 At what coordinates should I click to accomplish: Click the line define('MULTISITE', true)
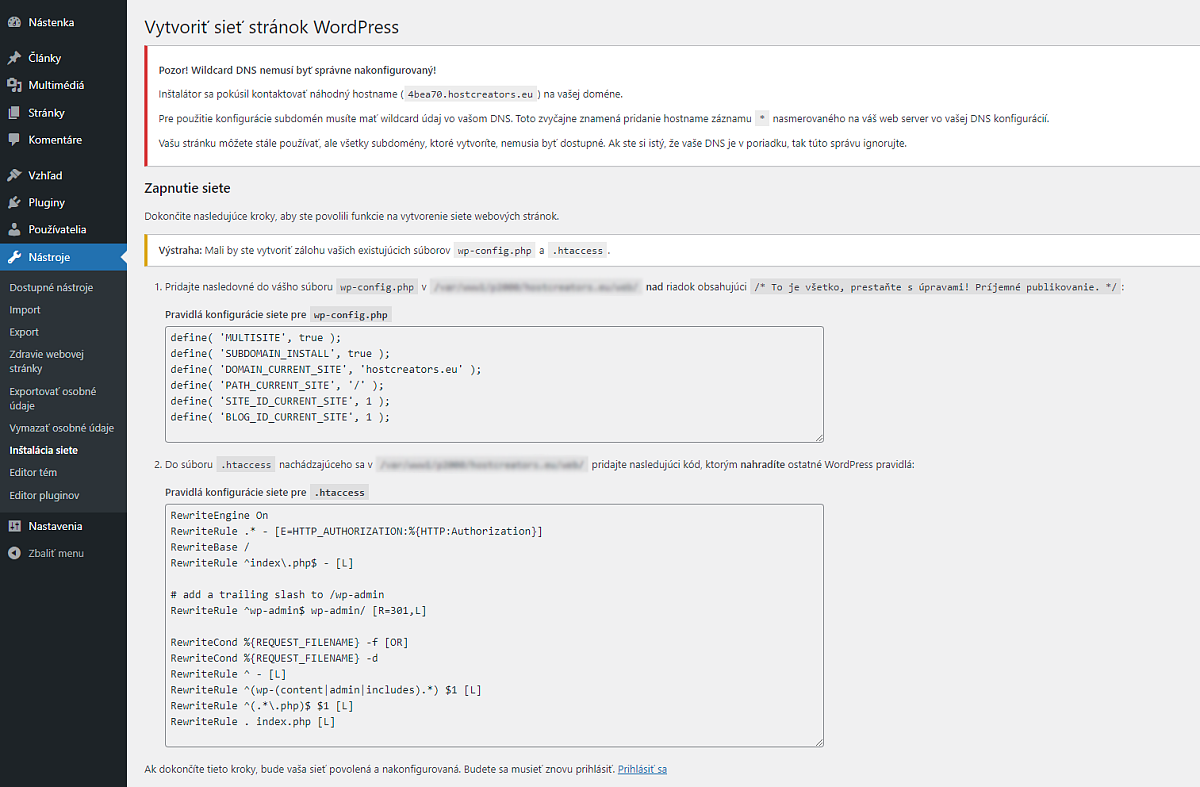255,338
